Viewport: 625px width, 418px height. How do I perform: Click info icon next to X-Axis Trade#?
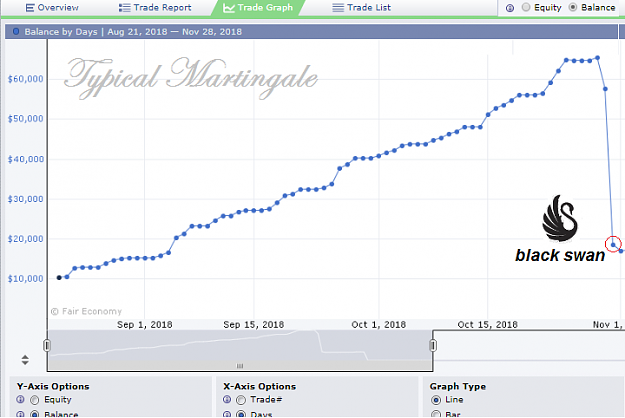(227, 399)
